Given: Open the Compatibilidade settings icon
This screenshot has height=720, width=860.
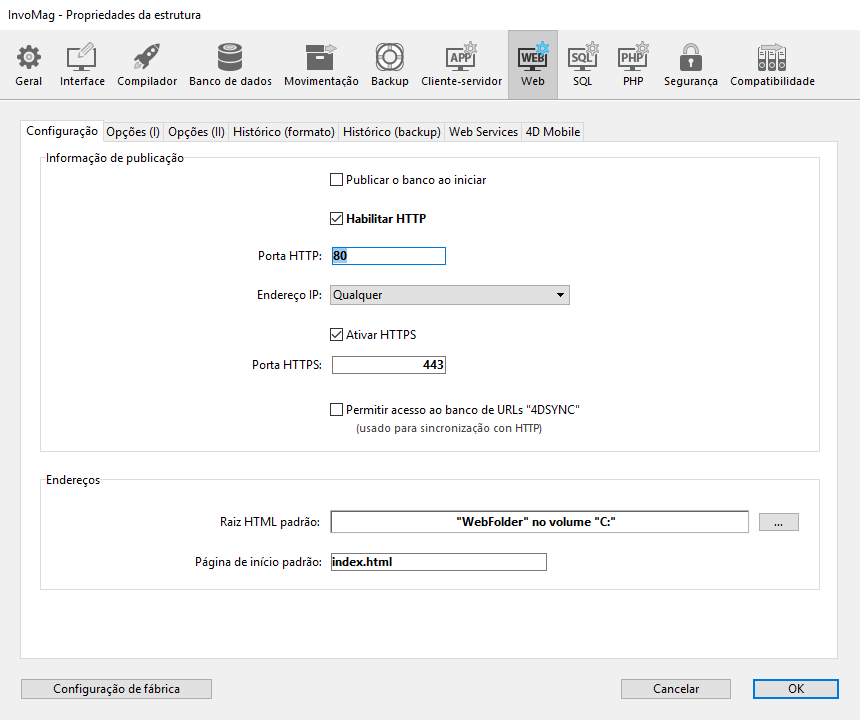Looking at the screenshot, I should tap(772, 64).
